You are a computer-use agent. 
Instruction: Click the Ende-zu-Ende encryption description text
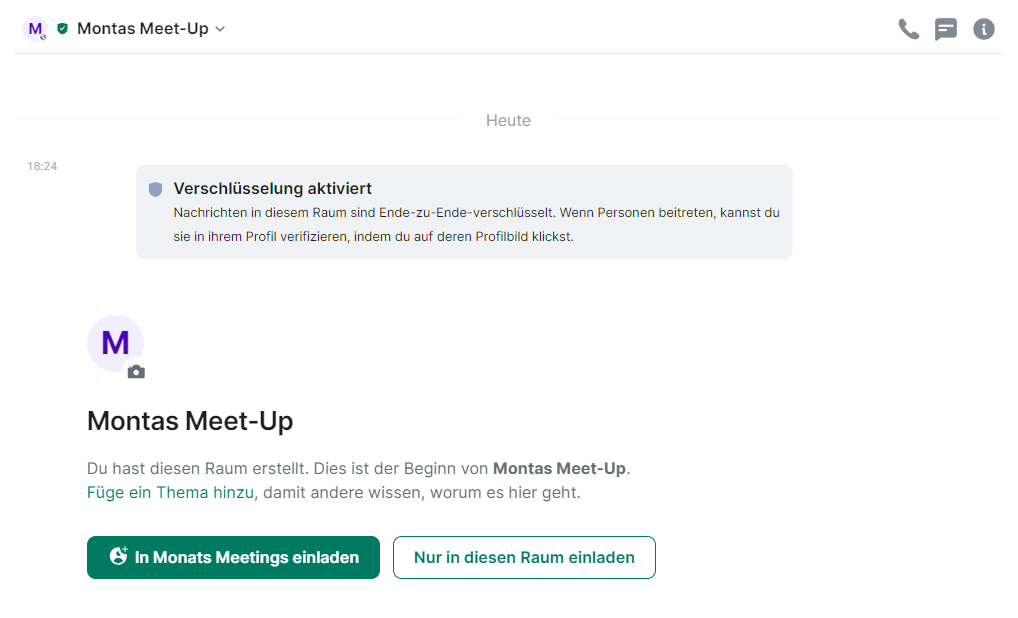(477, 225)
